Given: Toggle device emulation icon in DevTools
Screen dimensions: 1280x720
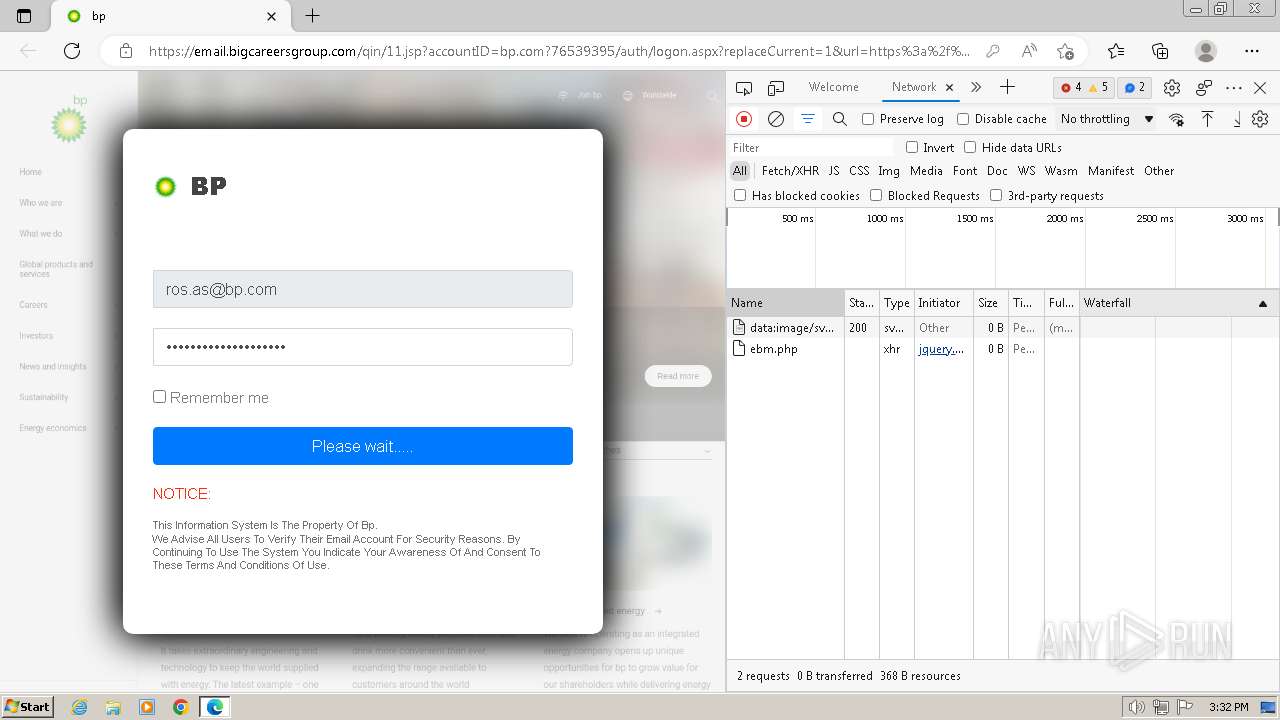Looking at the screenshot, I should pos(776,88).
